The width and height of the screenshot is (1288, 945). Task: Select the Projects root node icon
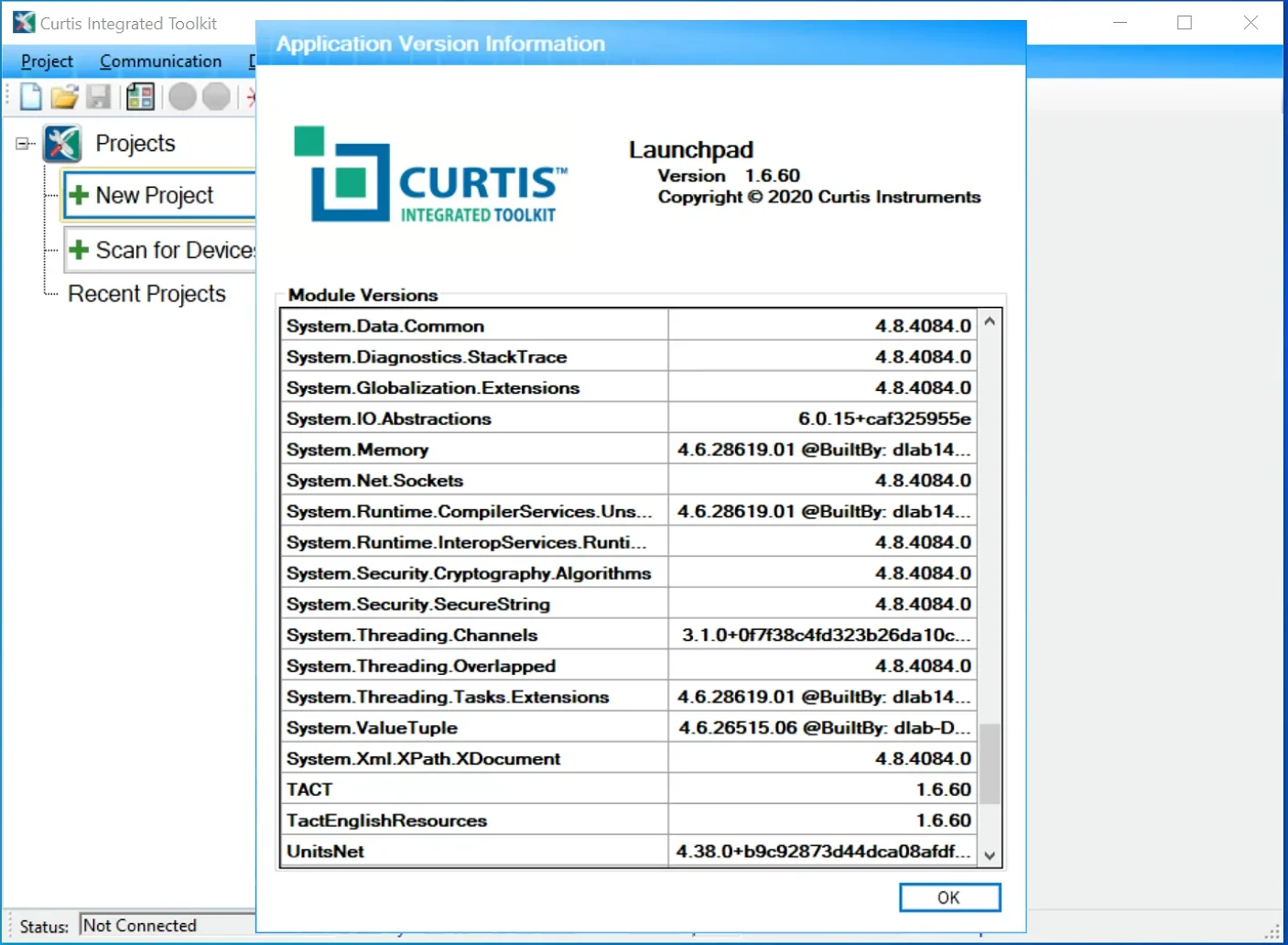tap(60, 143)
